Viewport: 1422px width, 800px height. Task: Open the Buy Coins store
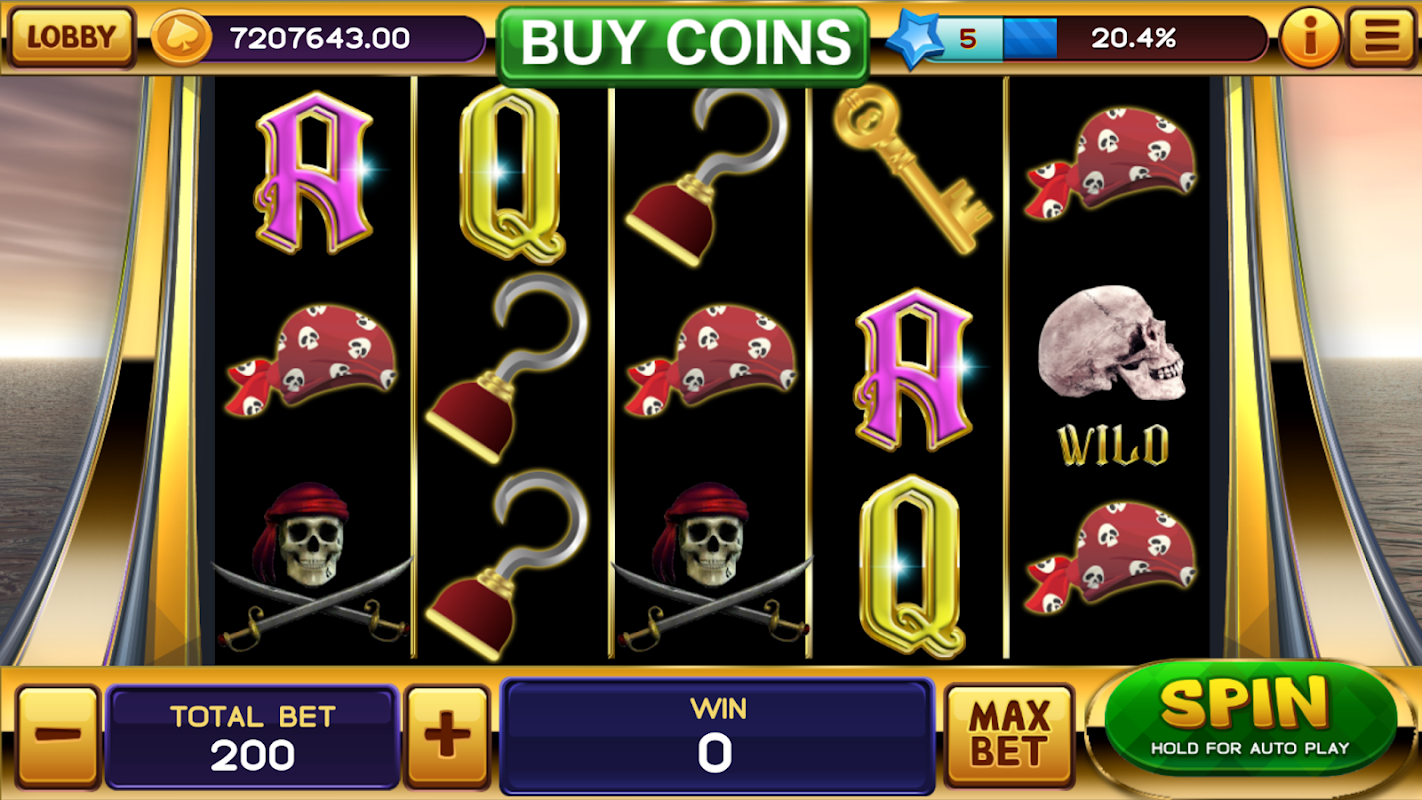pyautogui.click(x=684, y=43)
